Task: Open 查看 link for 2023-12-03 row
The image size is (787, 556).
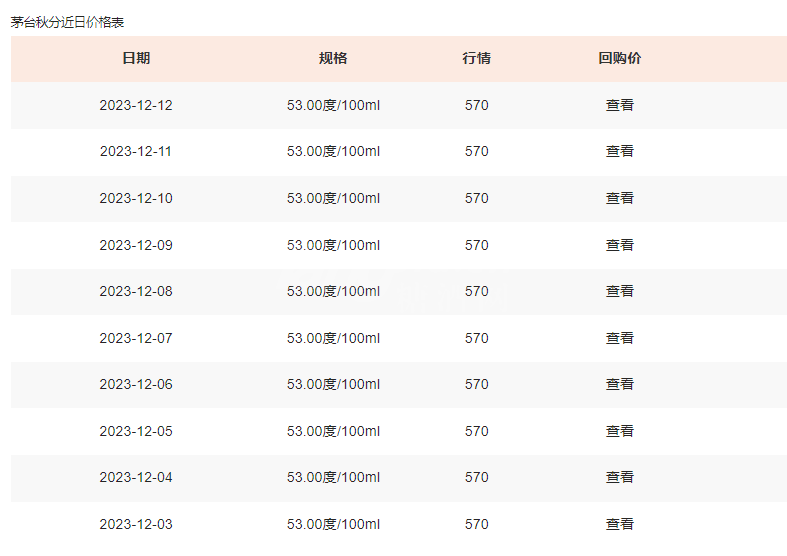Action: click(619, 524)
